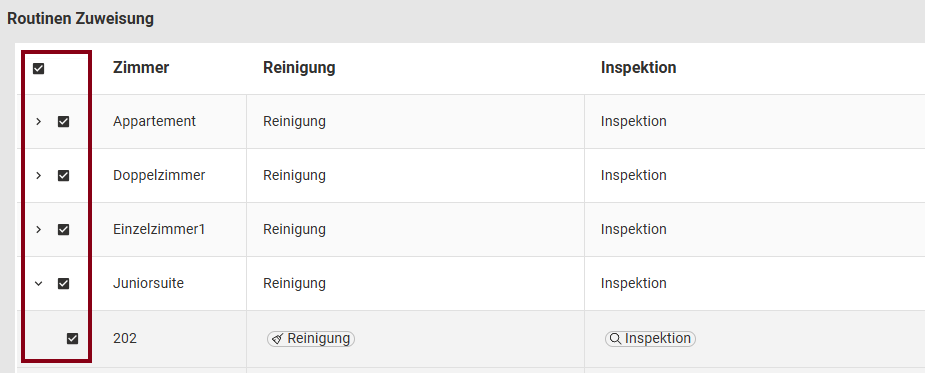Expand the Appartement row chevron
The height and width of the screenshot is (373, 925).
point(38,122)
